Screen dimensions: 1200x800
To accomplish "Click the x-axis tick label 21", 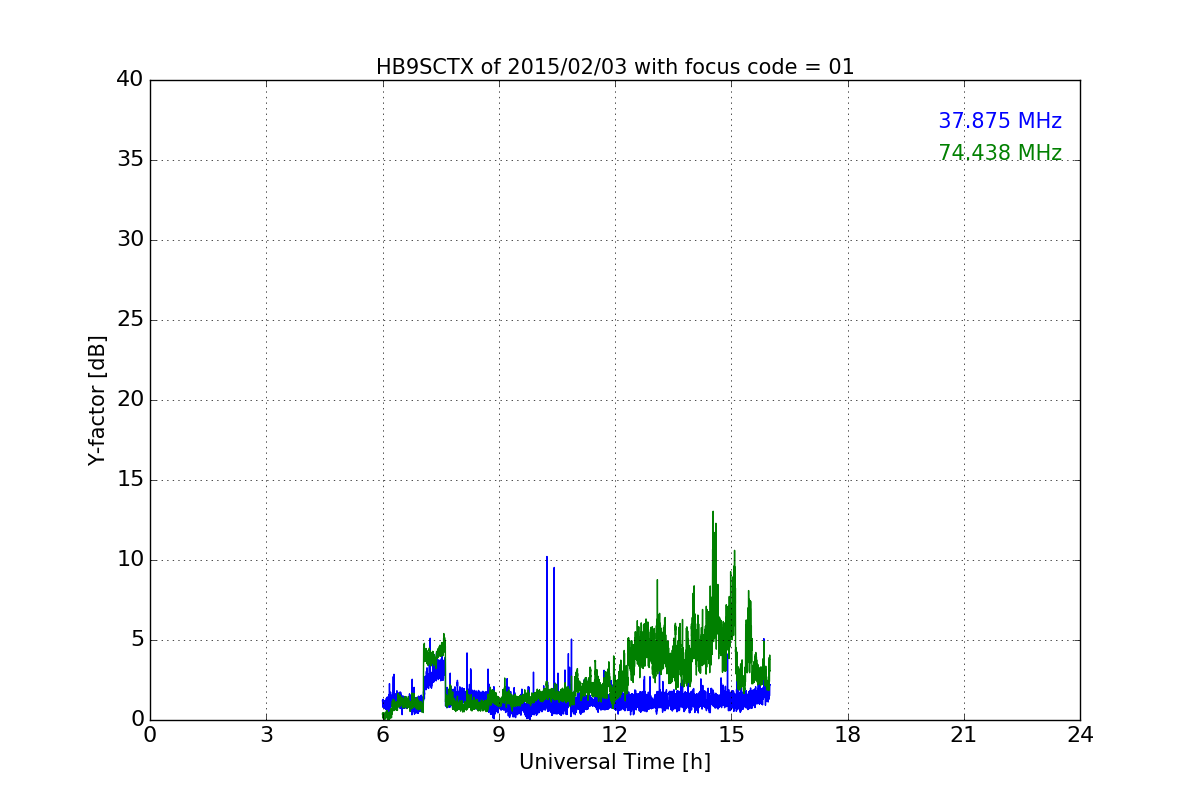I will [964, 735].
